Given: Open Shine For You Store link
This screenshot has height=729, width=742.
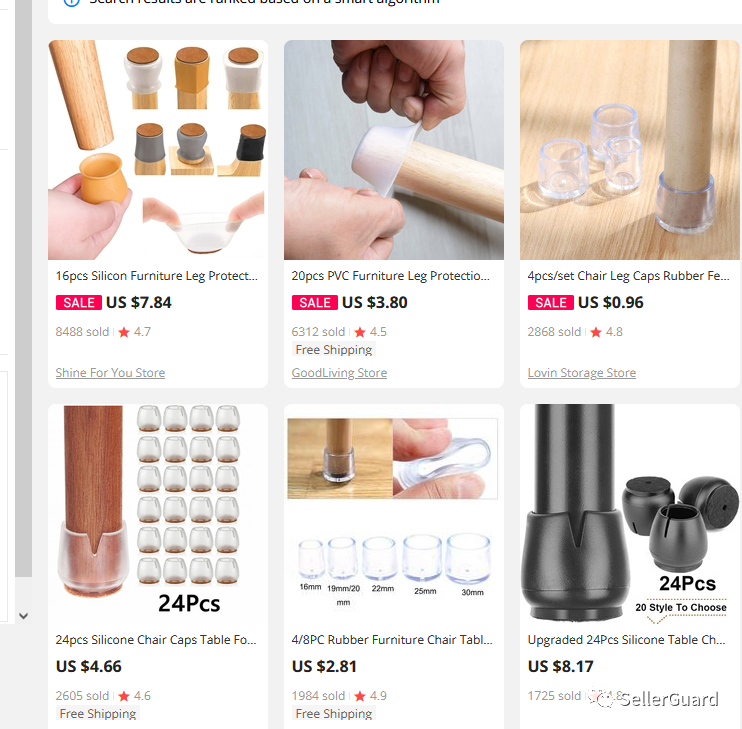Looking at the screenshot, I should tap(110, 373).
